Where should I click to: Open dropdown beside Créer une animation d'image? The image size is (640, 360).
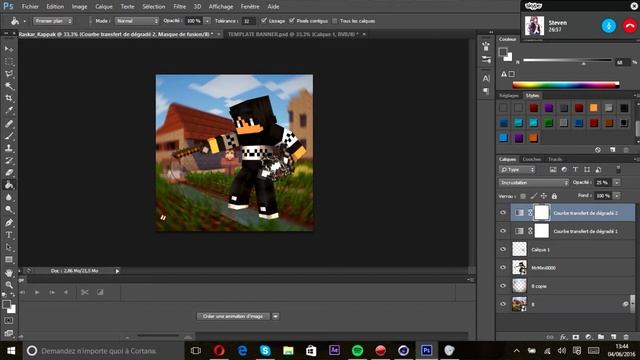point(276,316)
